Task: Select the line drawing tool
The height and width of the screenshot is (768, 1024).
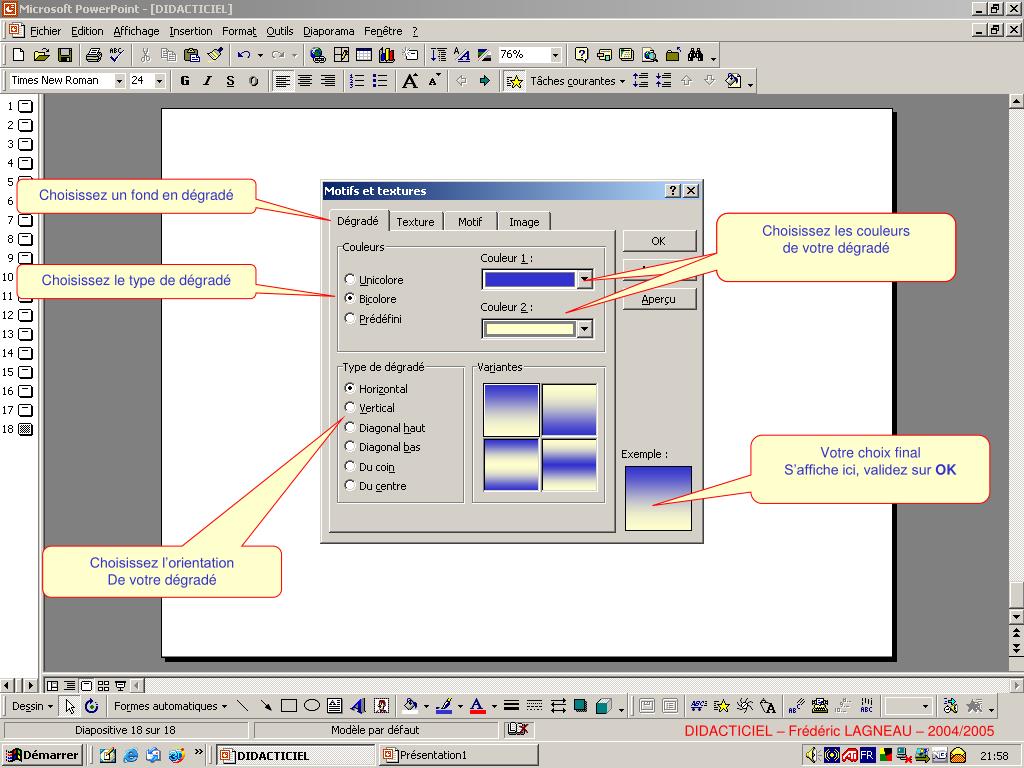Action: pyautogui.click(x=242, y=706)
